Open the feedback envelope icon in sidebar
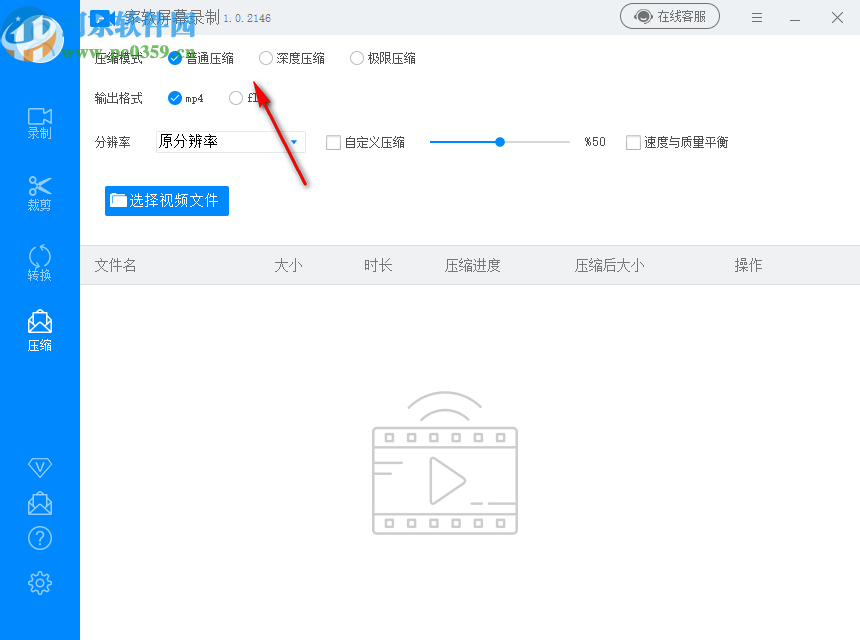 point(39,503)
